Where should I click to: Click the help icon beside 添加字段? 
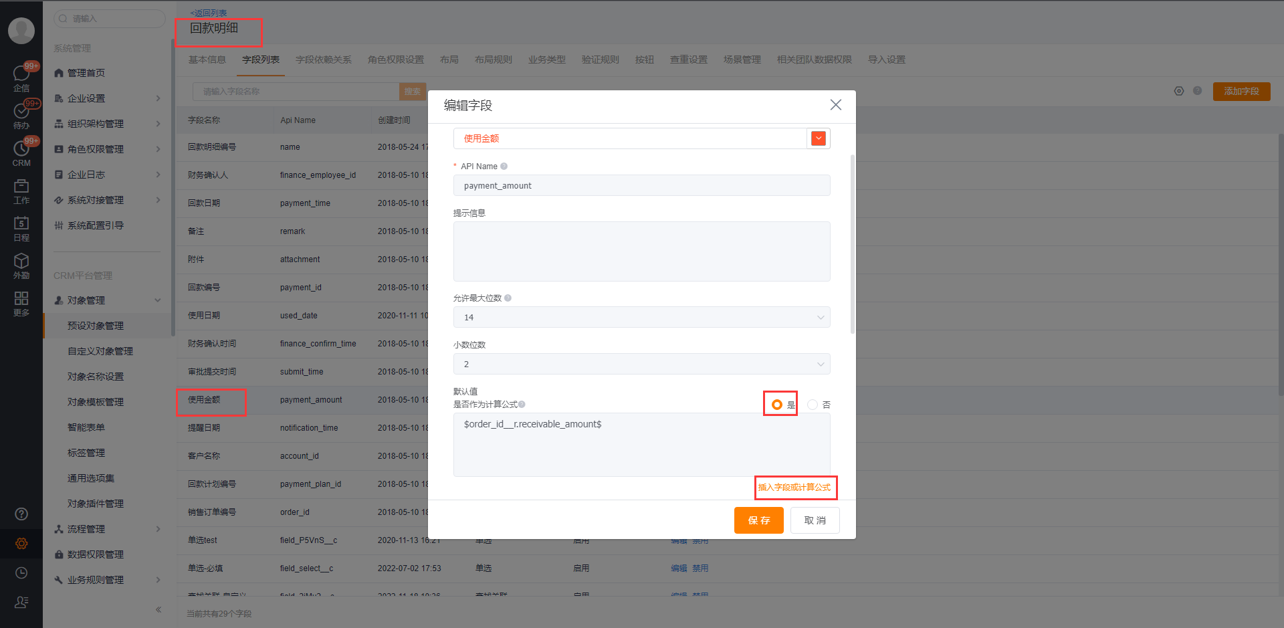point(1197,91)
